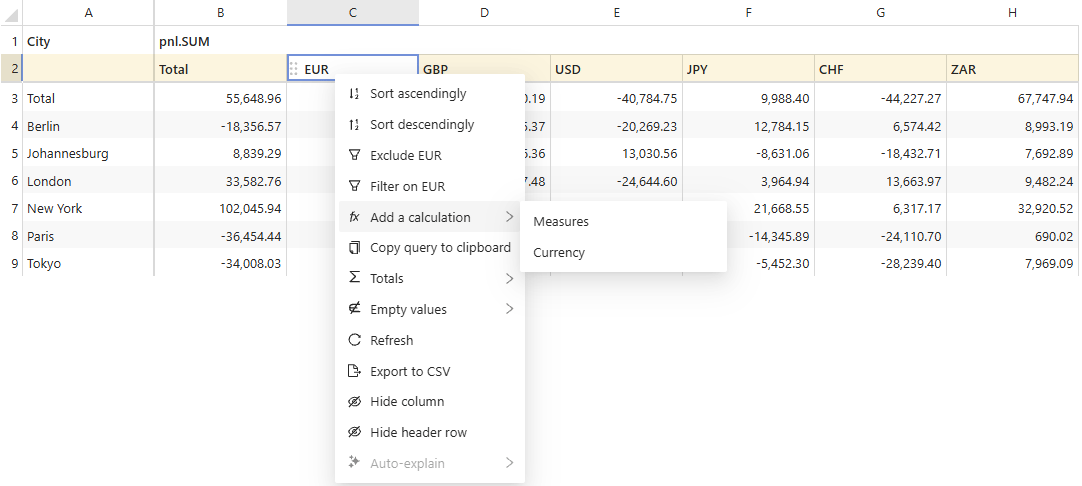Select column A header

(x=88, y=12)
